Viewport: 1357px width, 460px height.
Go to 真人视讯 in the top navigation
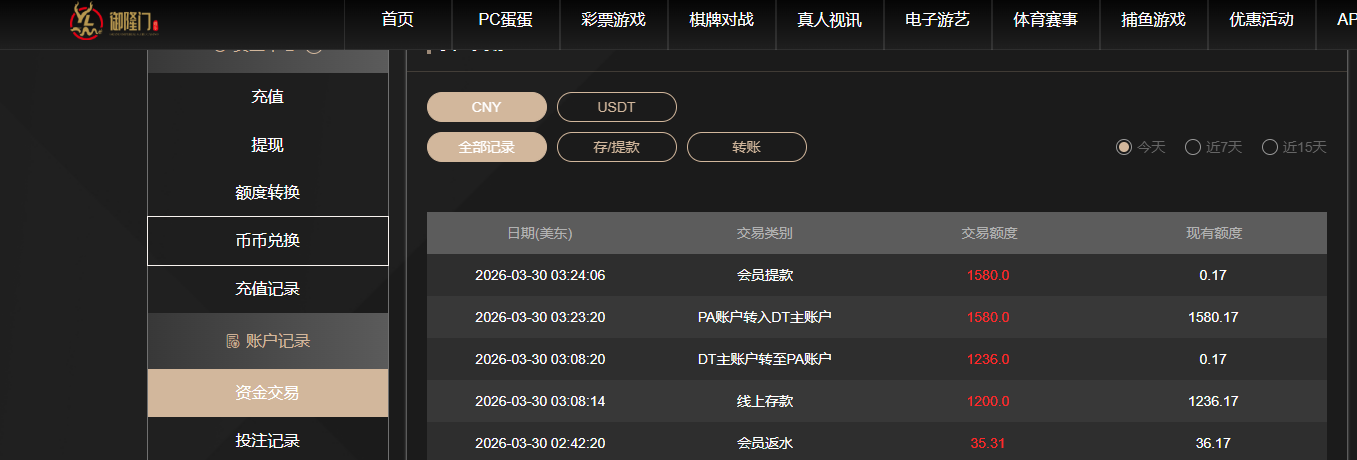830,19
